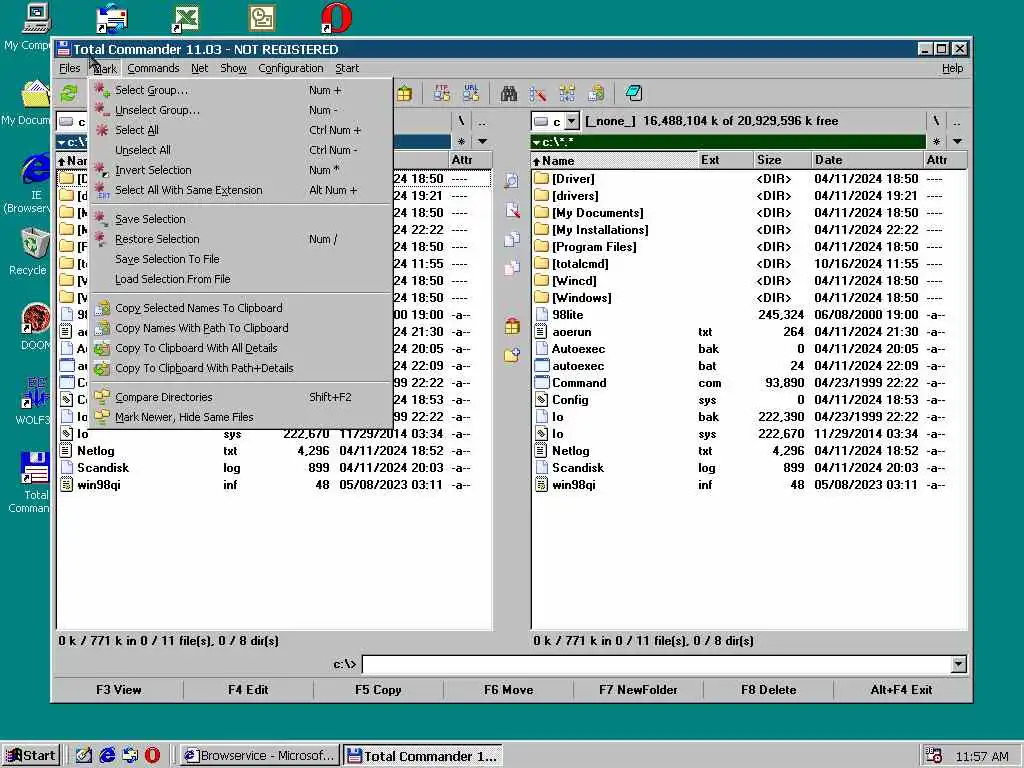Image resolution: width=1024 pixels, height=768 pixels.
Task: Open the FTP connect toolbar icon
Action: point(442,93)
